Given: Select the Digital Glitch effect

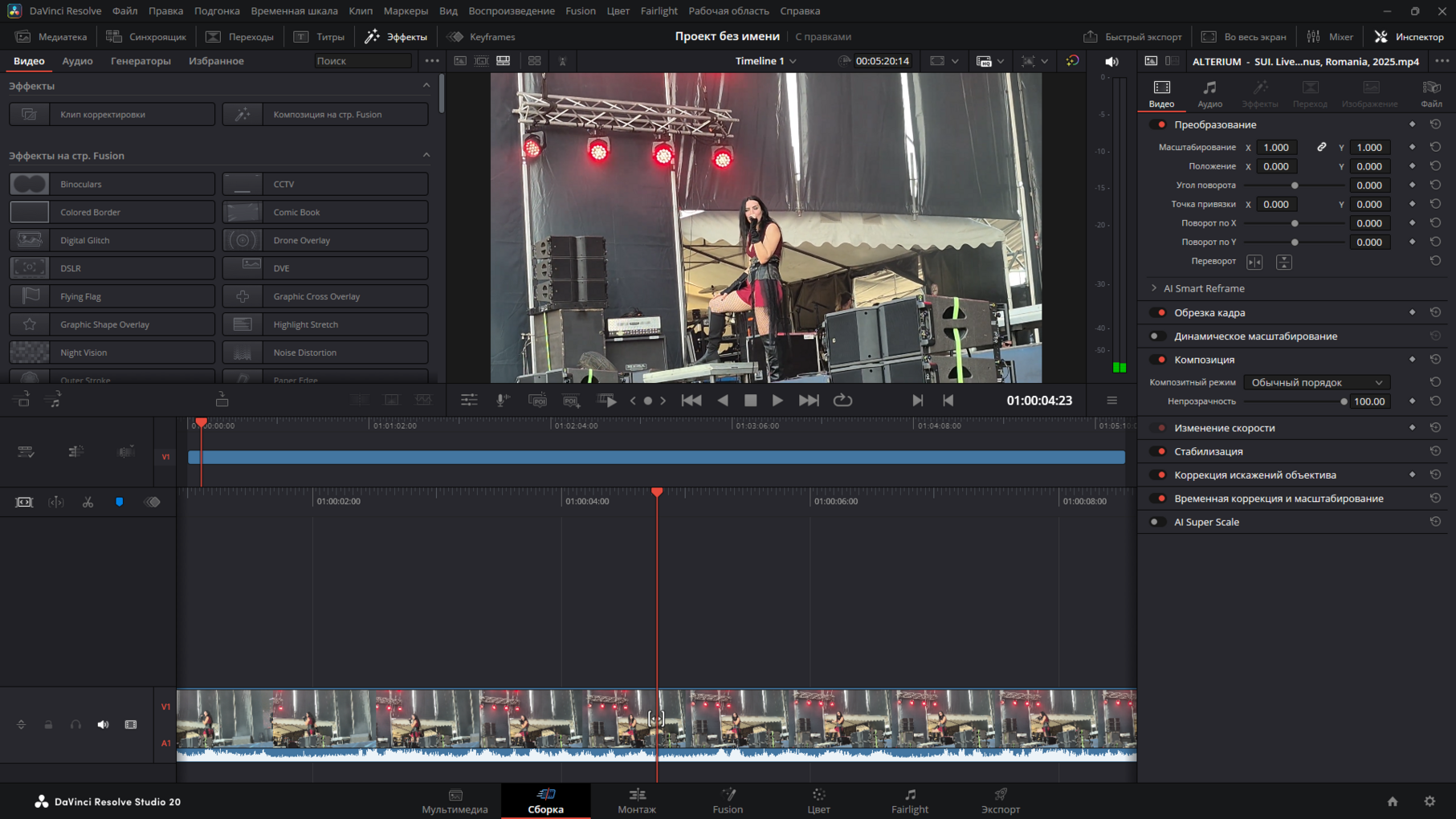Looking at the screenshot, I should (112, 240).
